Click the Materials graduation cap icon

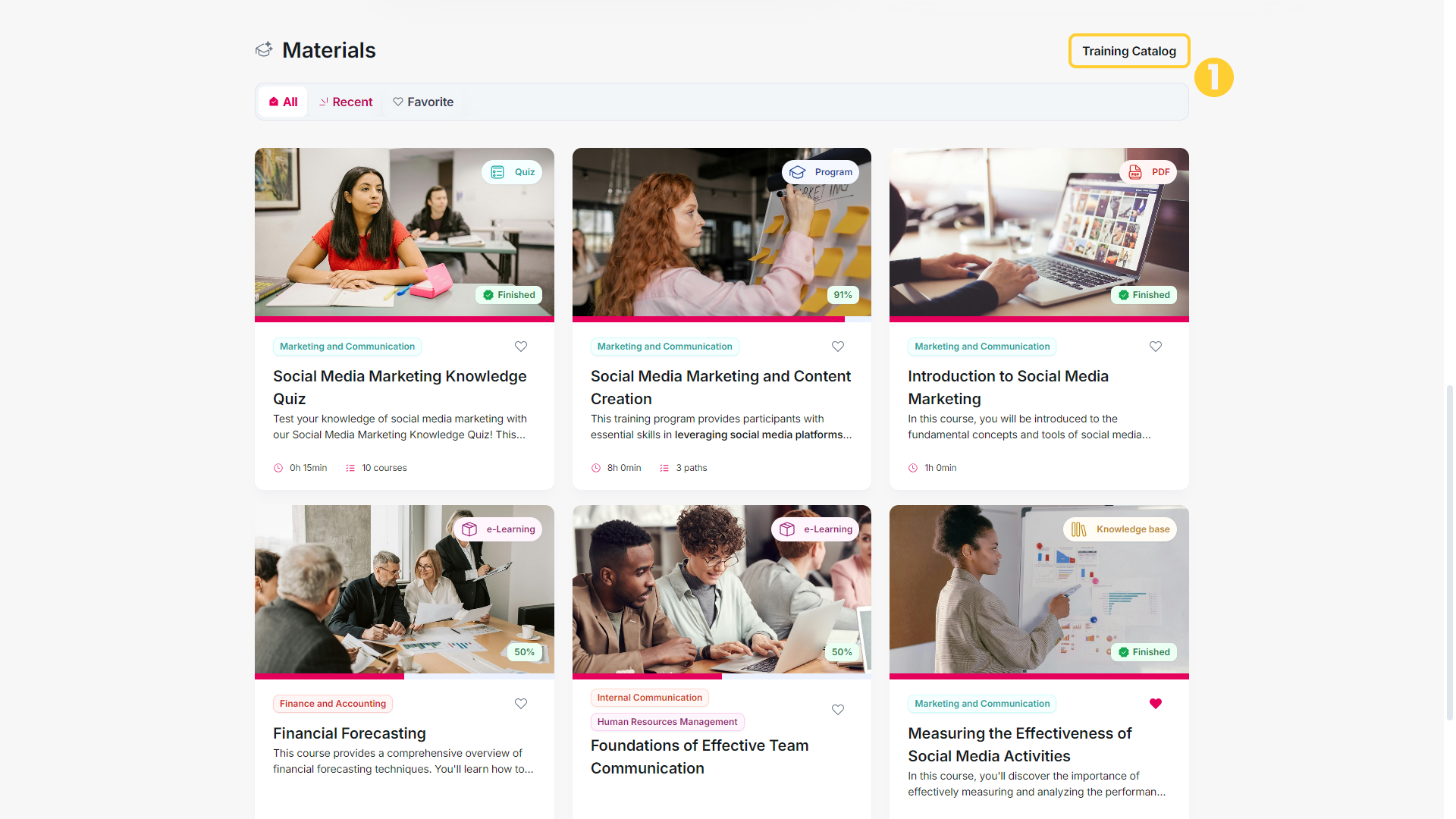tap(264, 50)
